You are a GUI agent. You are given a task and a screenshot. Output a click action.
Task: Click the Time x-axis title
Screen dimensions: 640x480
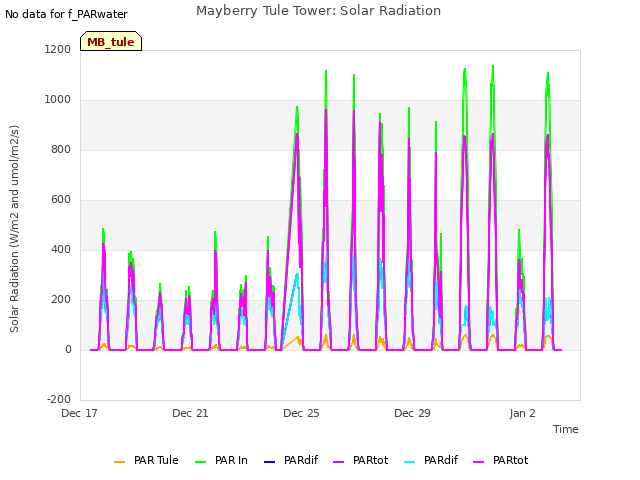coord(566,429)
